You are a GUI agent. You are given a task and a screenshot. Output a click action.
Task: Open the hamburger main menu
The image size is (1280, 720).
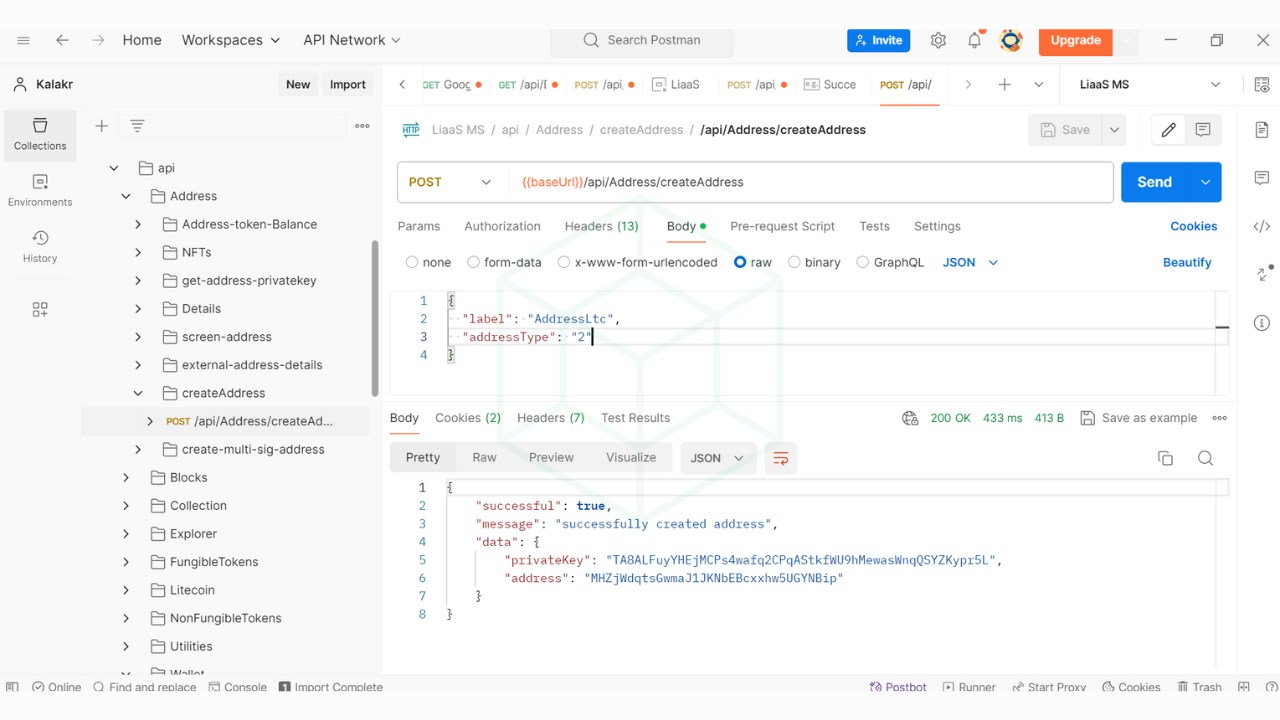(24, 40)
